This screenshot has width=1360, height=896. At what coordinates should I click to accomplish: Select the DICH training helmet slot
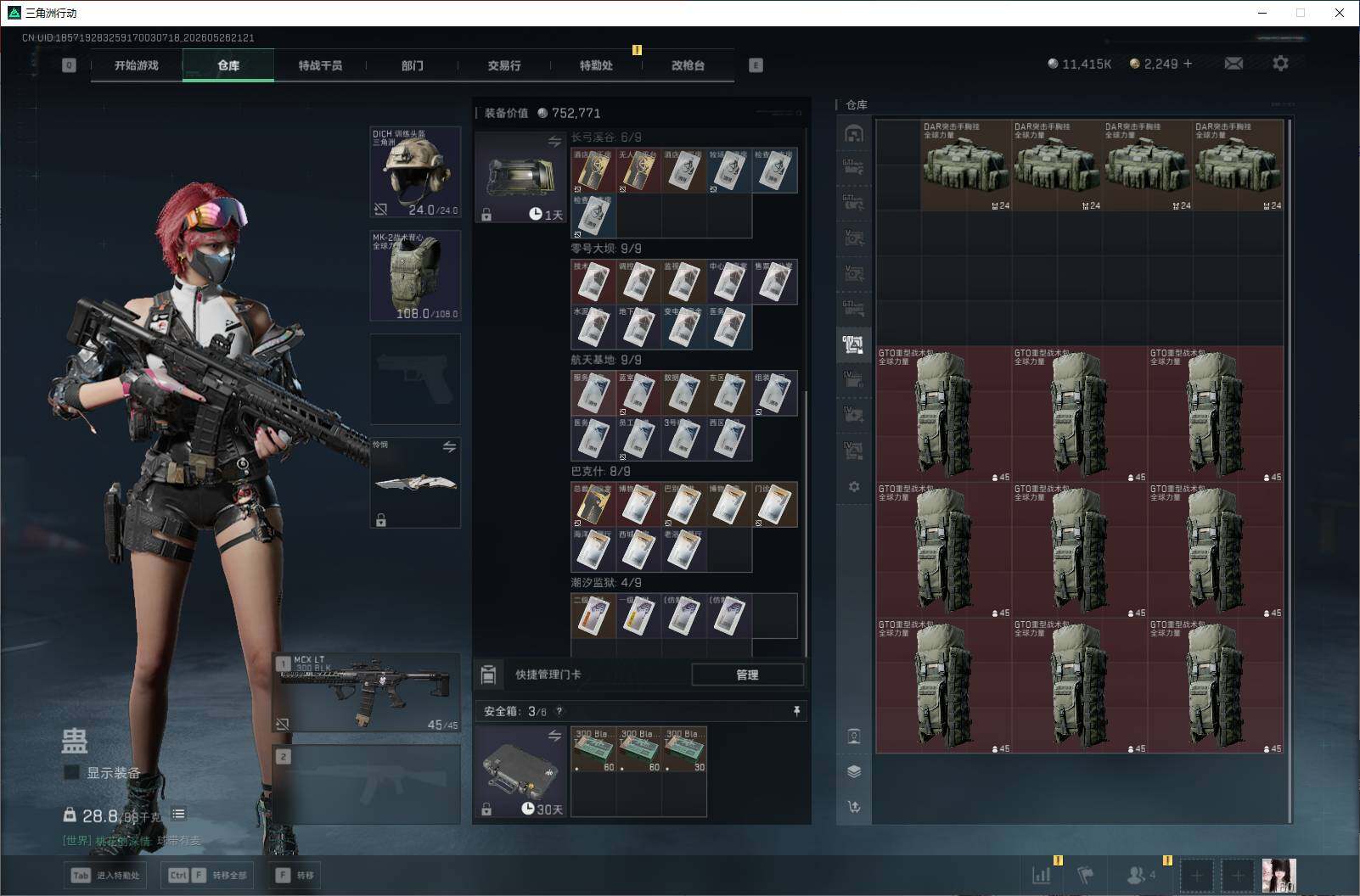point(416,172)
